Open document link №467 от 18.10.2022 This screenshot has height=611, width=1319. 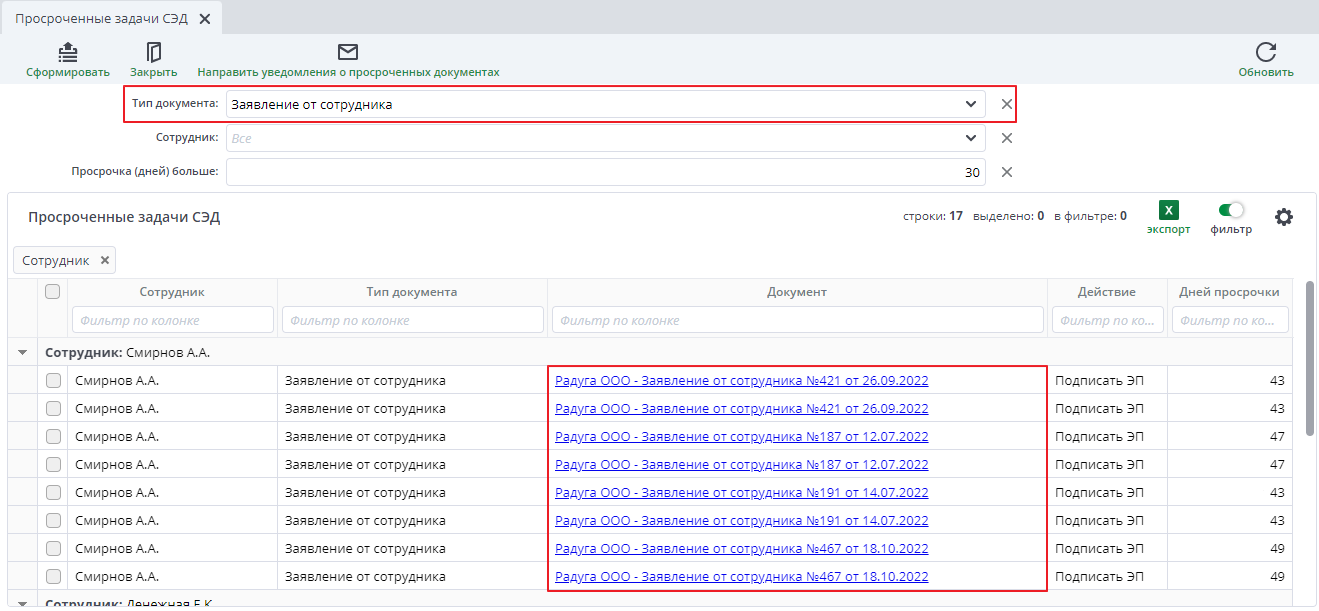click(x=741, y=548)
